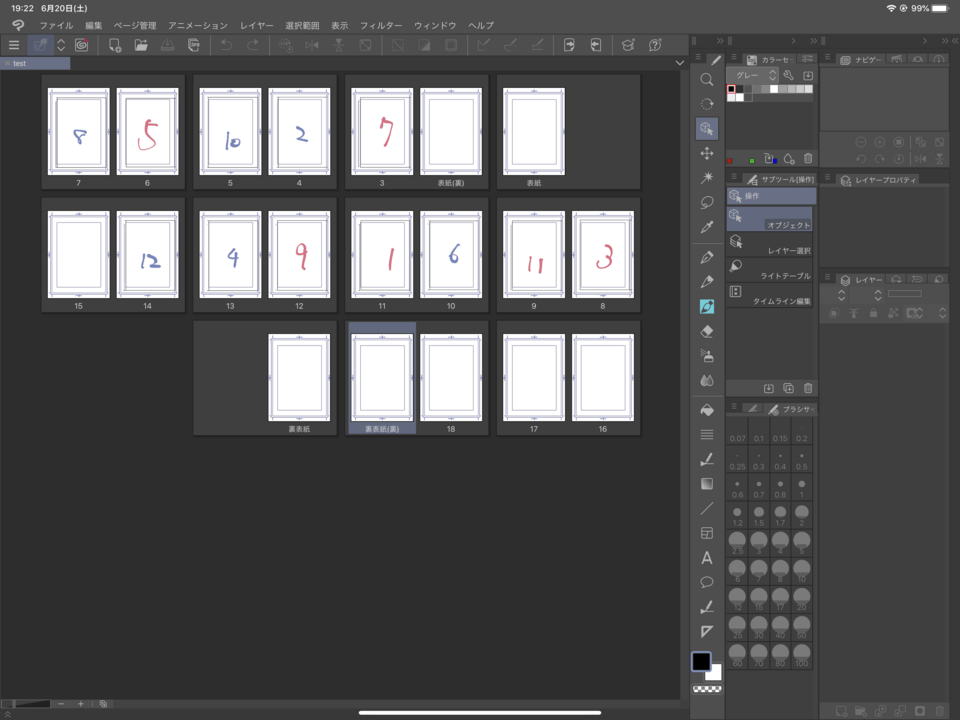Select the Text tool
The image size is (960, 720).
point(707,558)
